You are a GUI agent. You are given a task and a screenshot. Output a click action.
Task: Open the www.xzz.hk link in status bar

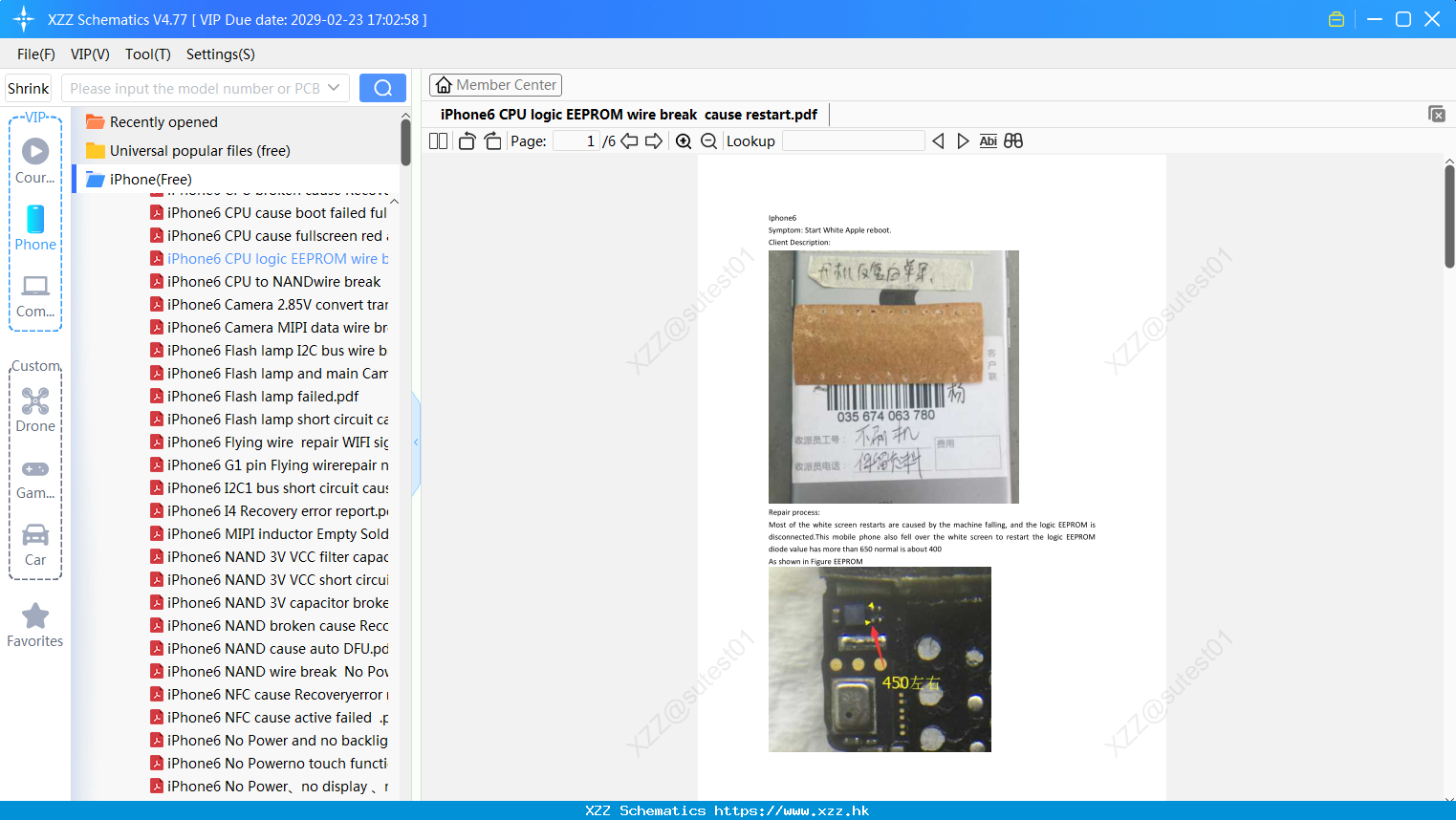pos(792,810)
